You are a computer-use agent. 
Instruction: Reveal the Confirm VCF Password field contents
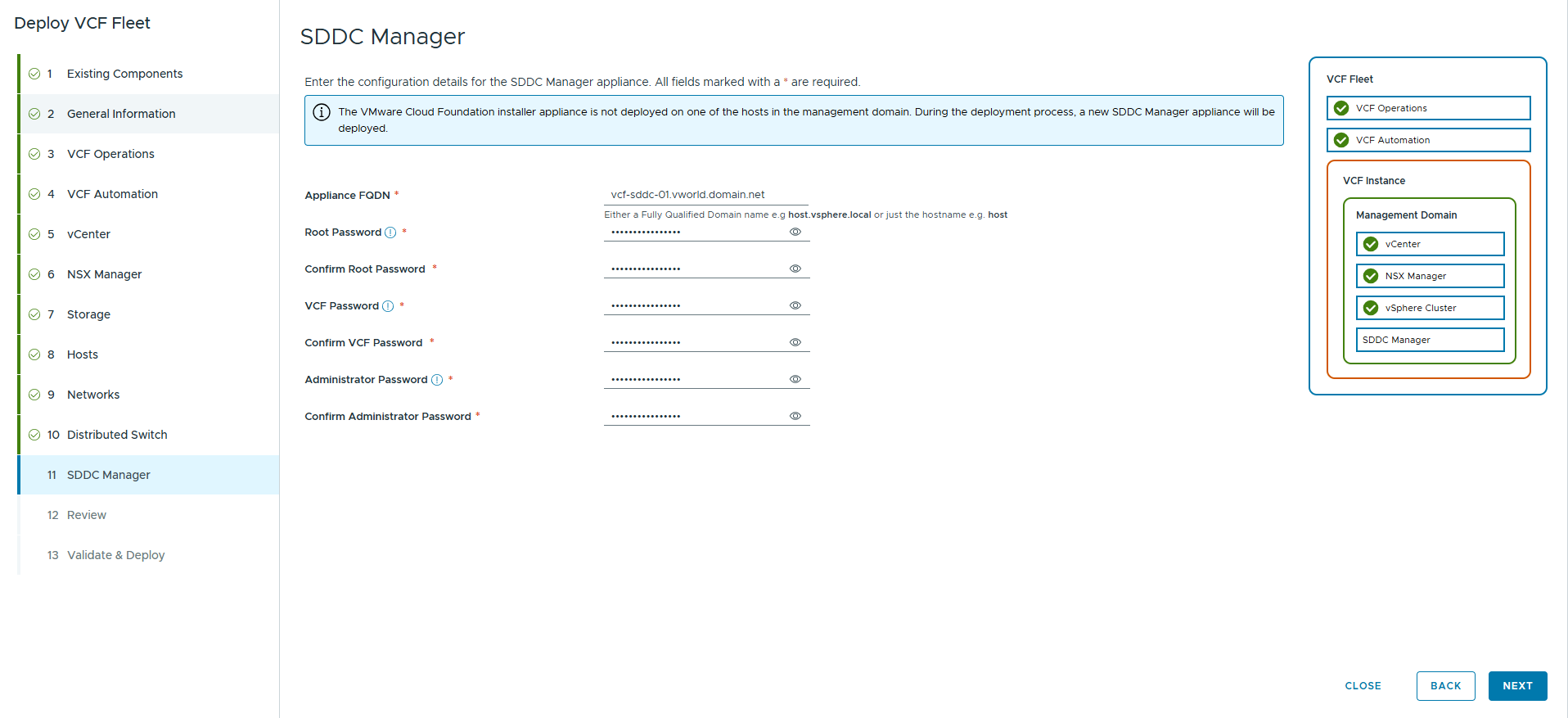click(x=795, y=343)
